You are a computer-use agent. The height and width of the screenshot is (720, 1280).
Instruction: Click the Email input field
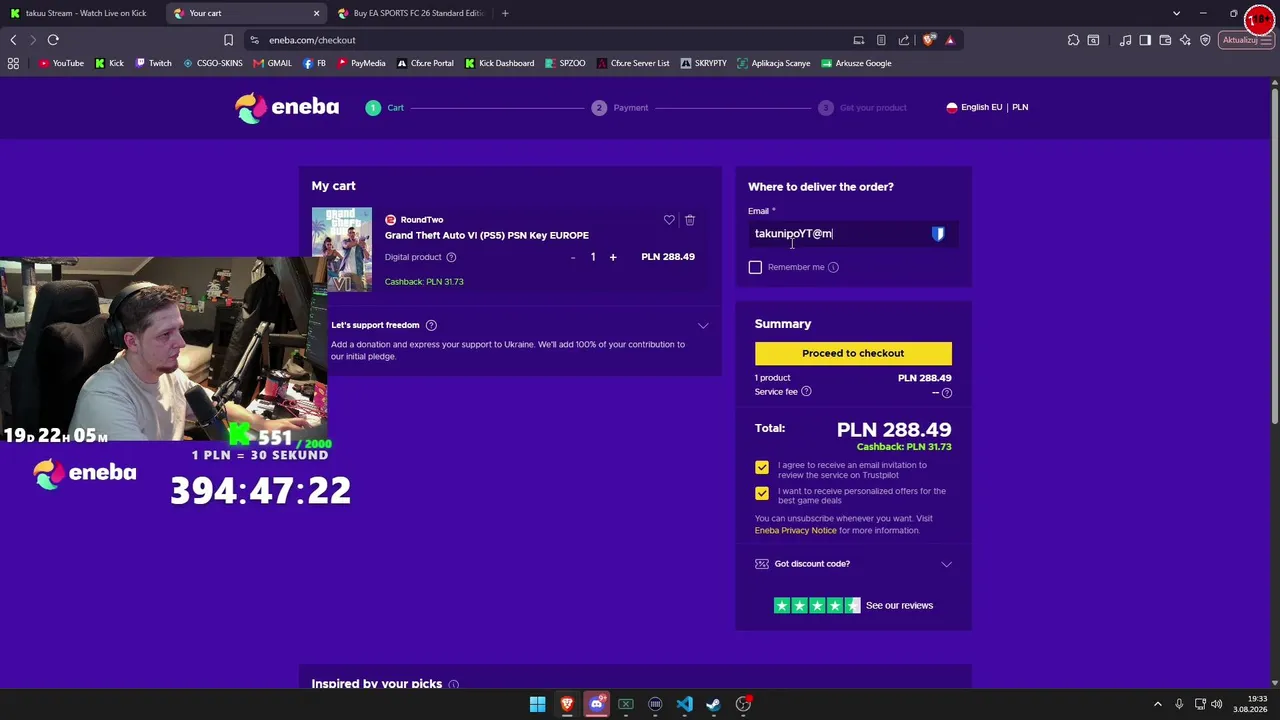pos(853,234)
